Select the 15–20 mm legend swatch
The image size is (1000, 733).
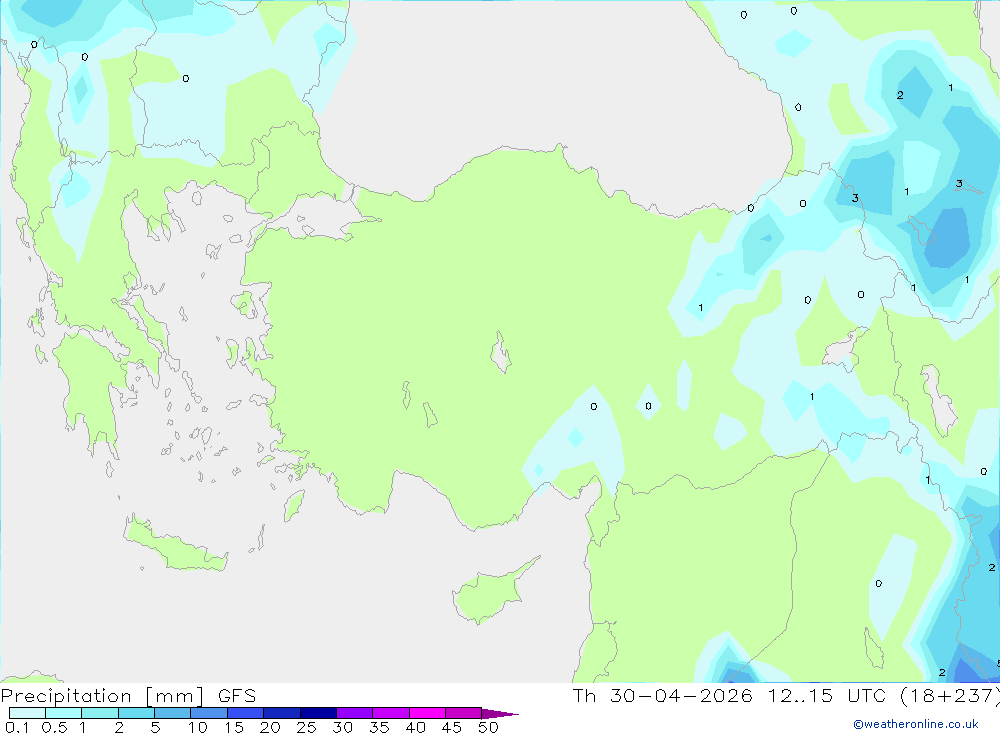(246, 713)
